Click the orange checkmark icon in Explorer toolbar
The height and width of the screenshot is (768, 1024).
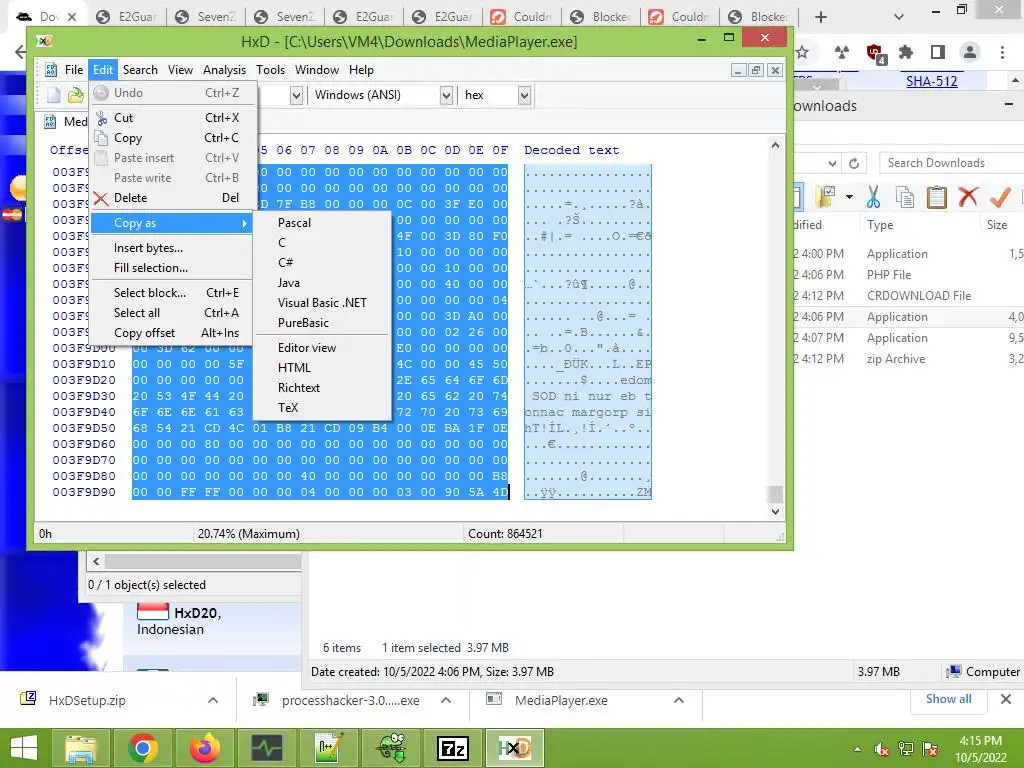(1000, 197)
